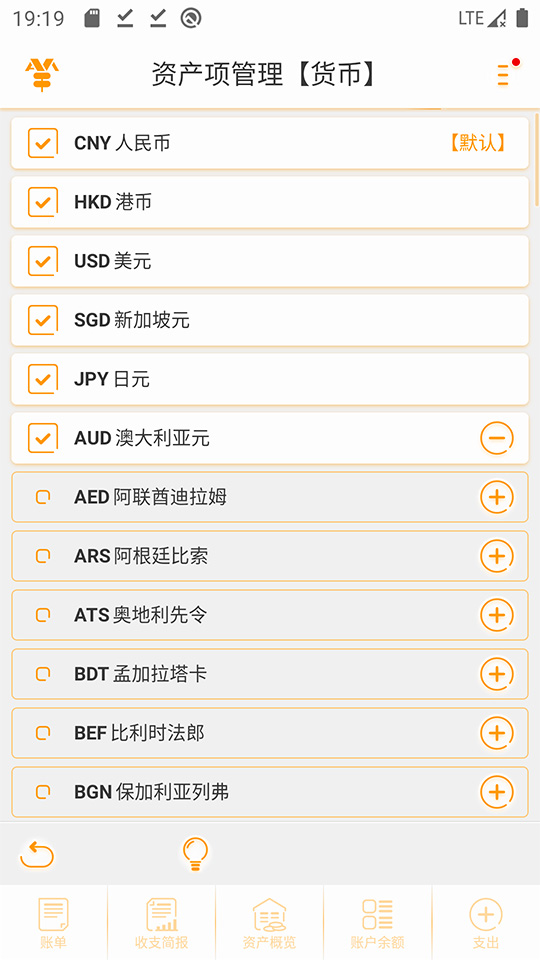Add BDT 孟加拉塔卡 with the plus icon
540x960 pixels.
tap(497, 674)
